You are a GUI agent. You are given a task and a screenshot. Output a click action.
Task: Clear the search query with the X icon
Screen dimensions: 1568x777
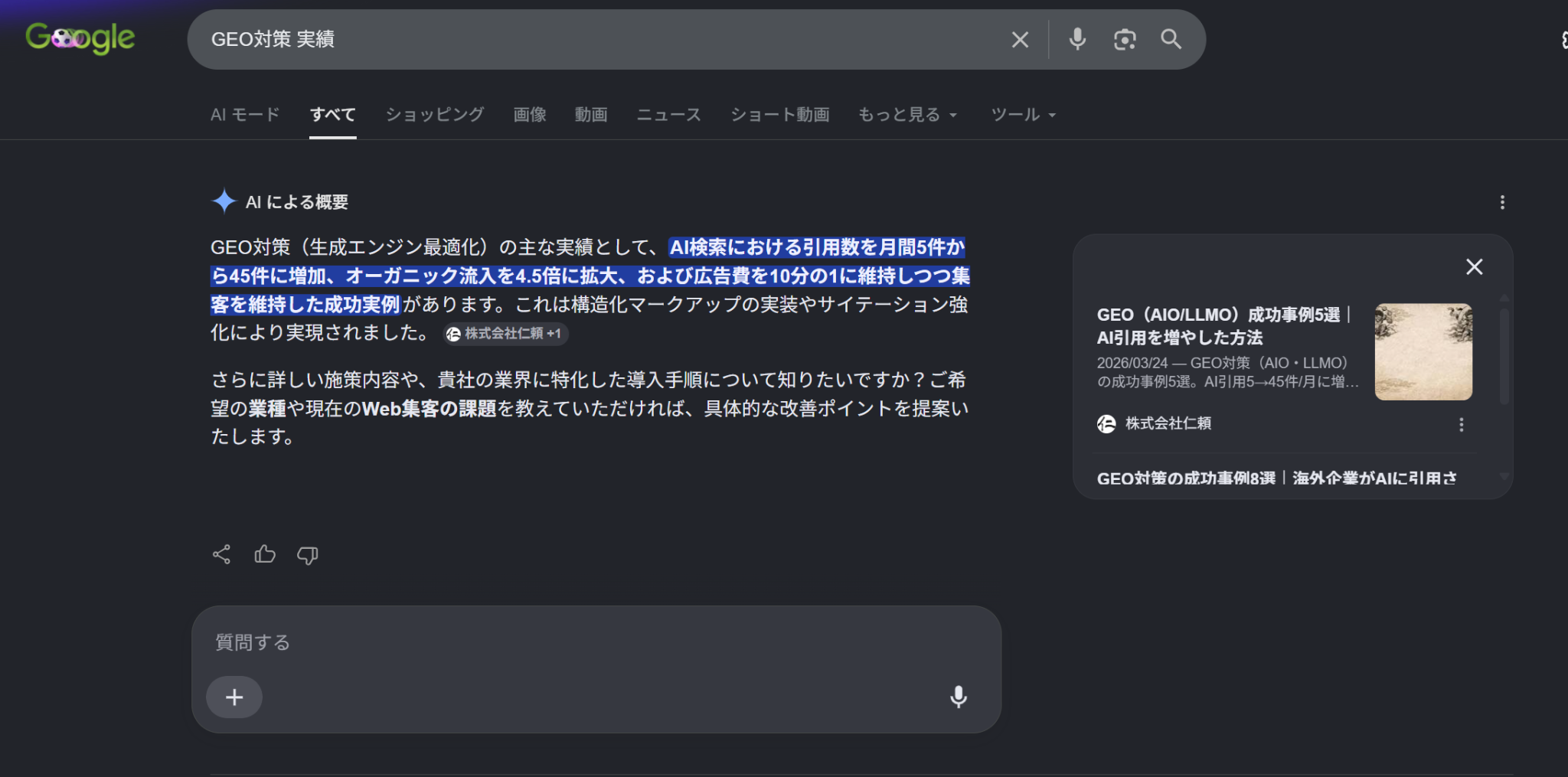[1020, 40]
